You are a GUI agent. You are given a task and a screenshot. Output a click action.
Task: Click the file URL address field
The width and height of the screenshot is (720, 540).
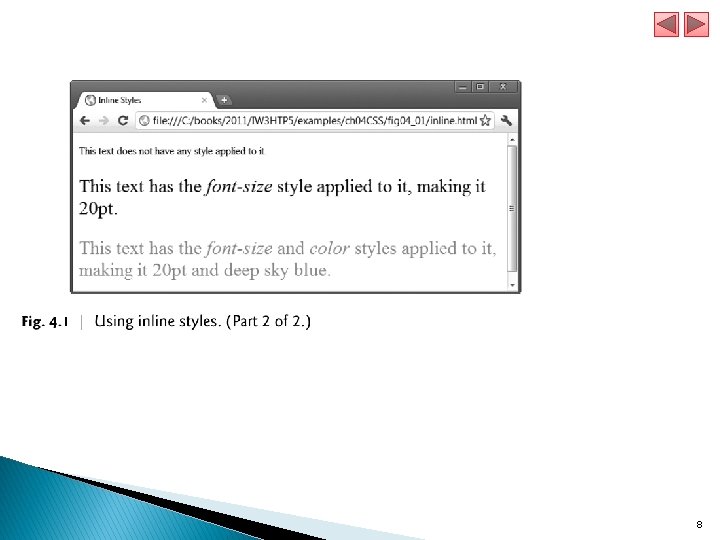[x=315, y=120]
